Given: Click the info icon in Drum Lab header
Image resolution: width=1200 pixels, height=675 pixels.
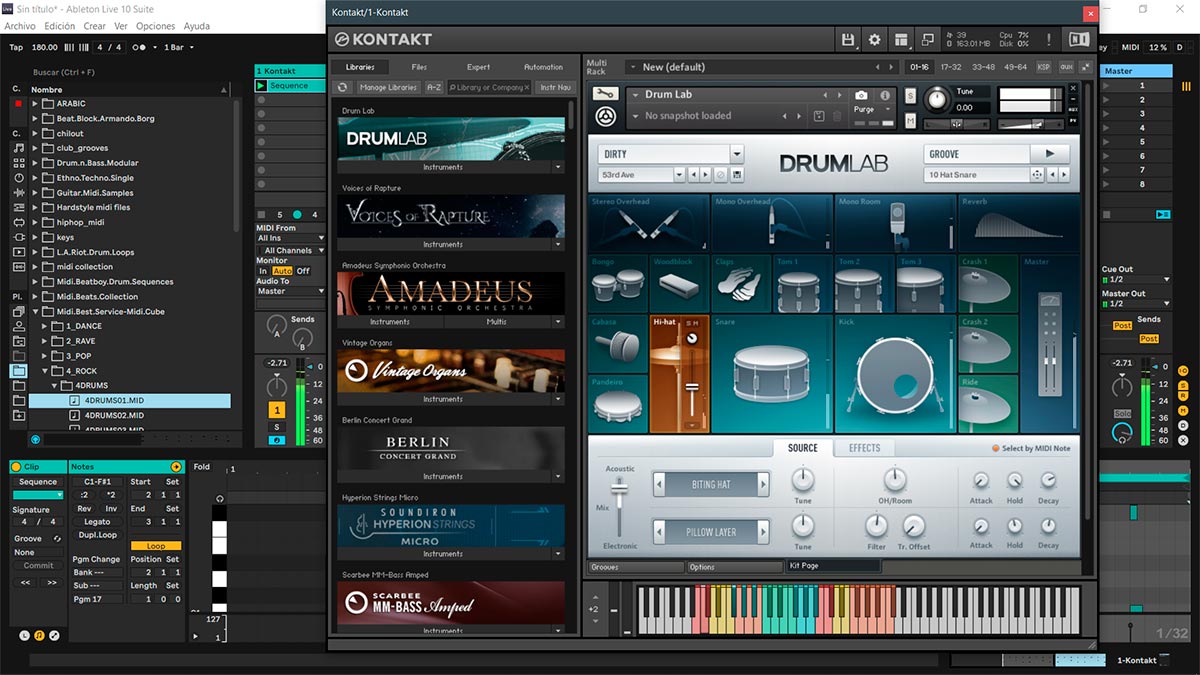Looking at the screenshot, I should (x=885, y=95).
